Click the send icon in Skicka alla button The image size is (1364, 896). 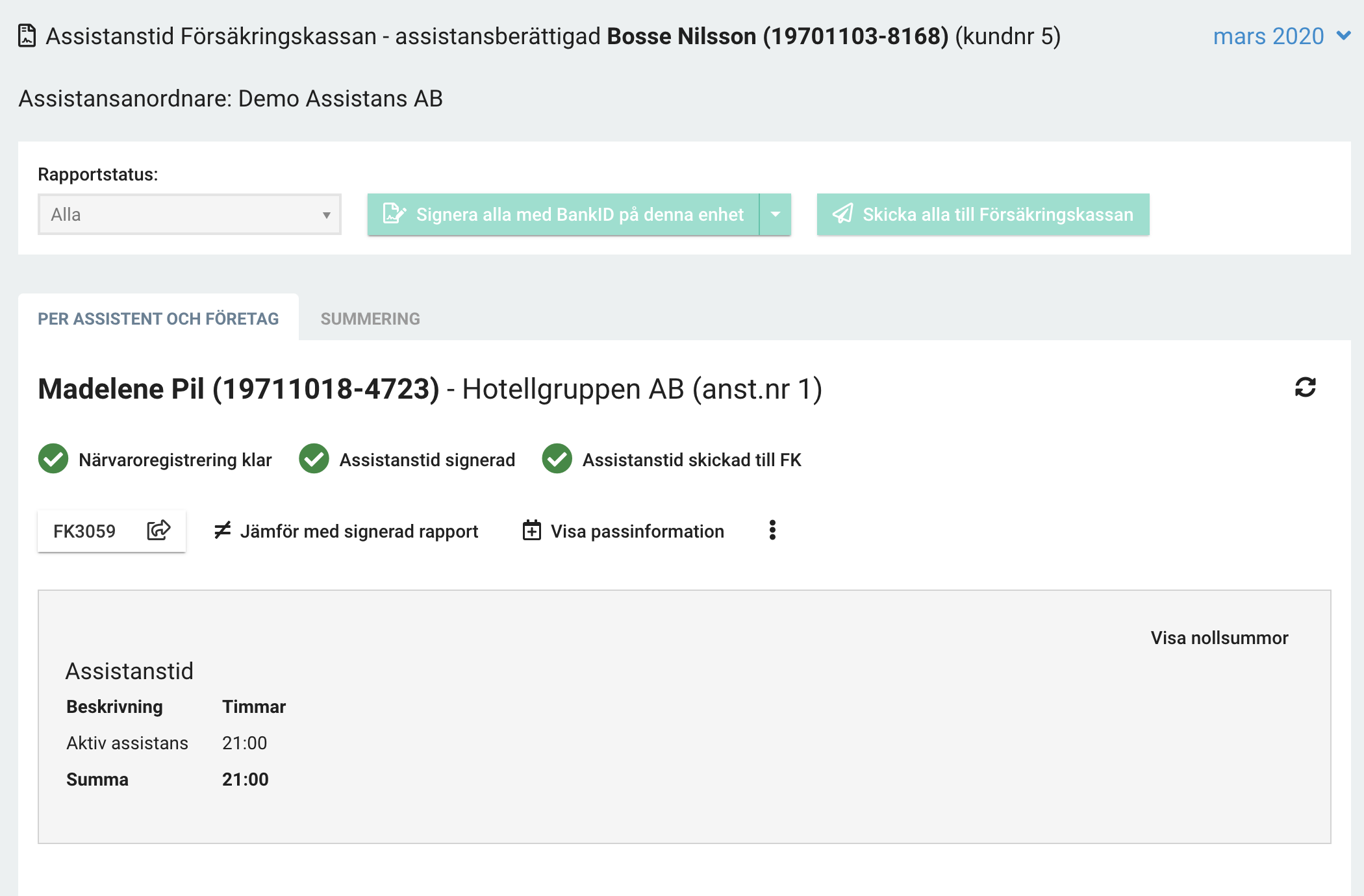843,214
